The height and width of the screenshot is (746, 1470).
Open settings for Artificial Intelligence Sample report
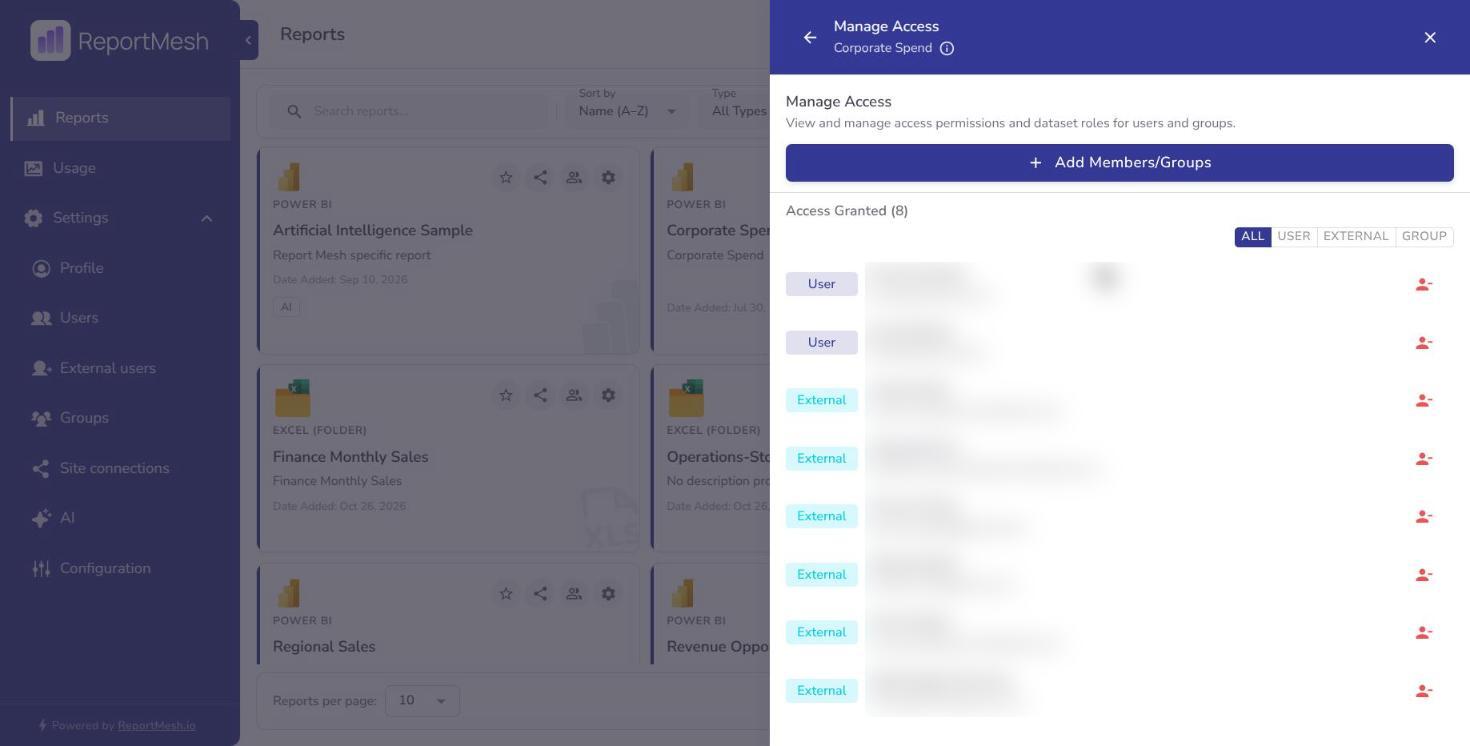click(608, 177)
